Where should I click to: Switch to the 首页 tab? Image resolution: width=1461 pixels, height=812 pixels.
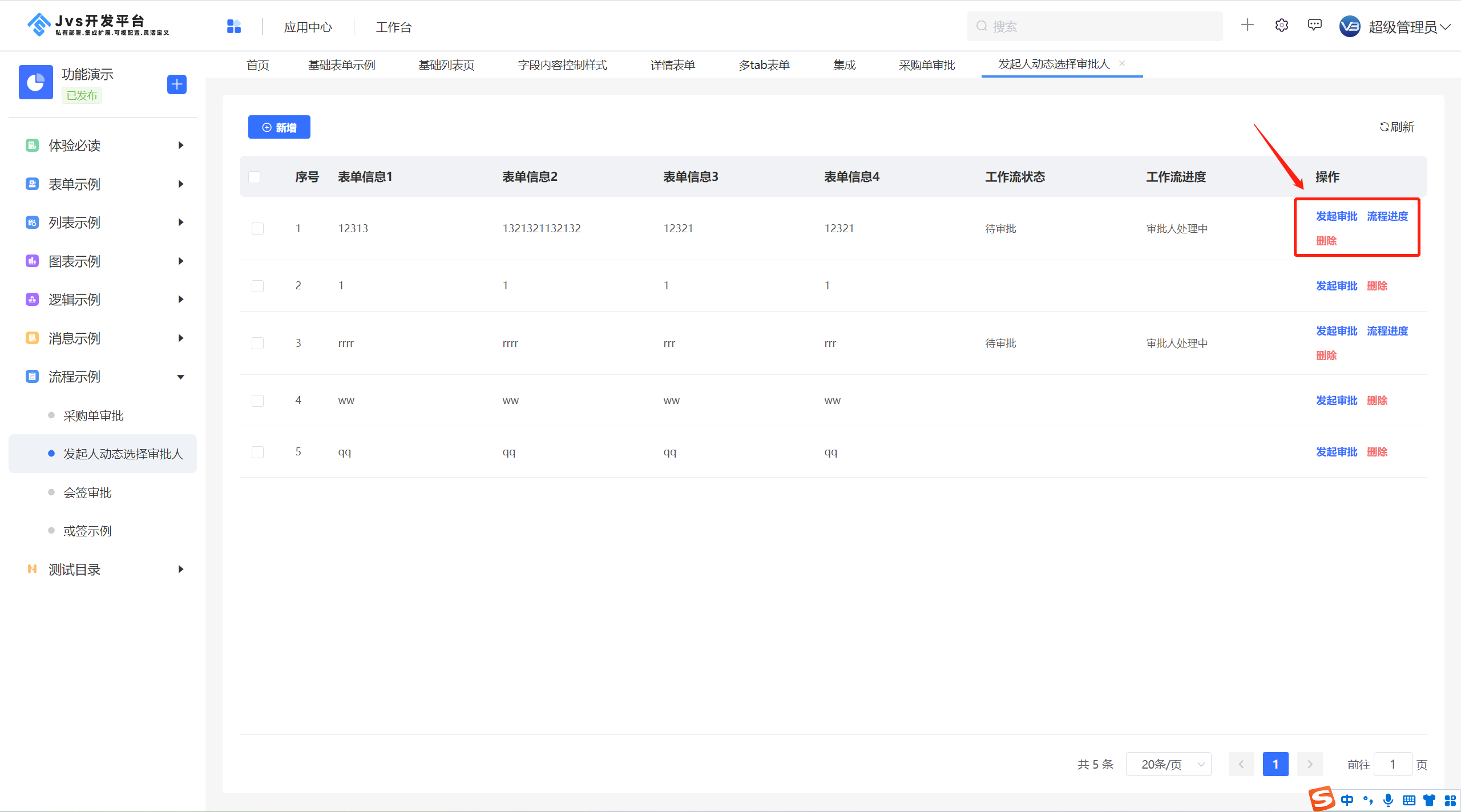[x=257, y=65]
